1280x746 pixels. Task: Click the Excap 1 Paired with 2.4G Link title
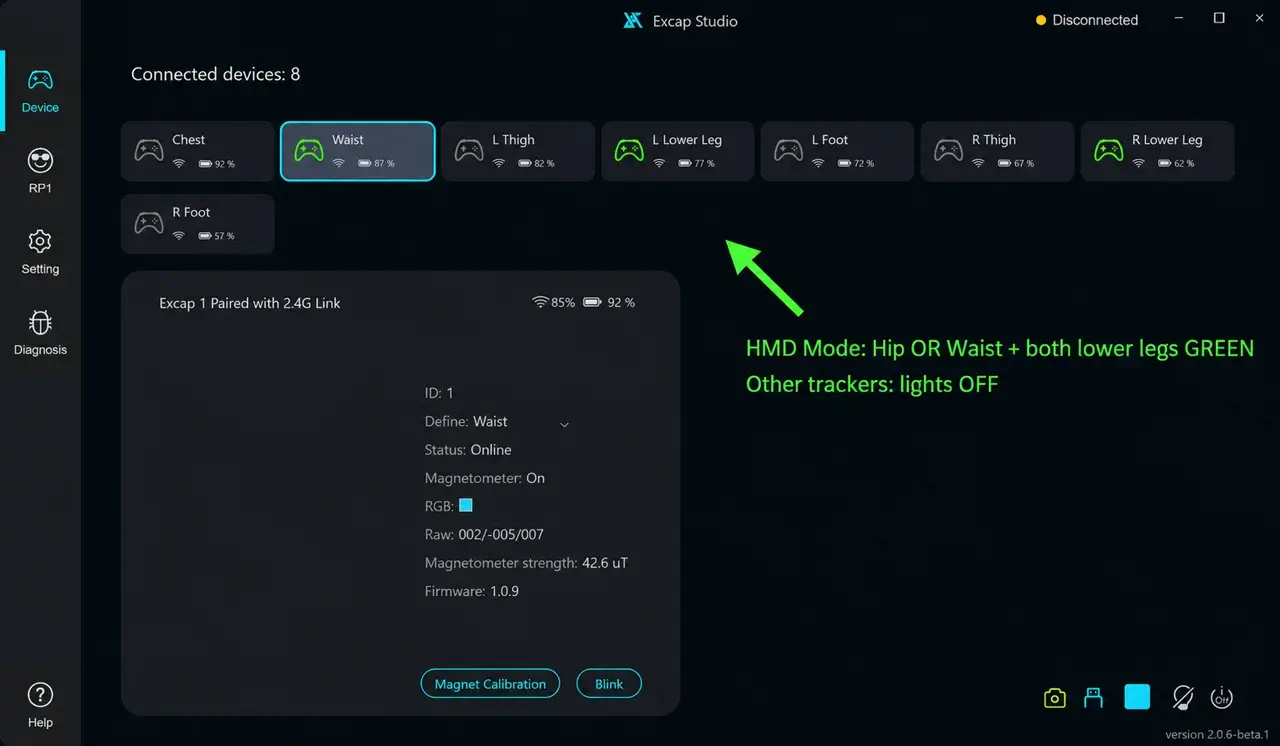(250, 303)
